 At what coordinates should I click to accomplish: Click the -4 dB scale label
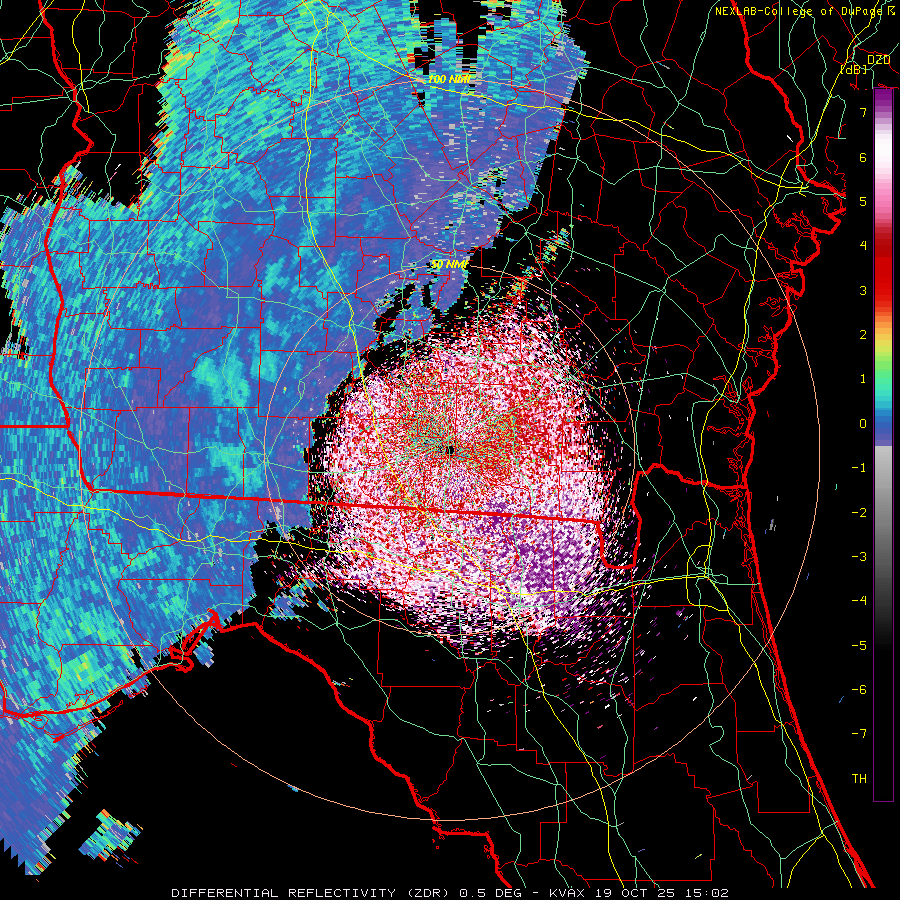859,601
